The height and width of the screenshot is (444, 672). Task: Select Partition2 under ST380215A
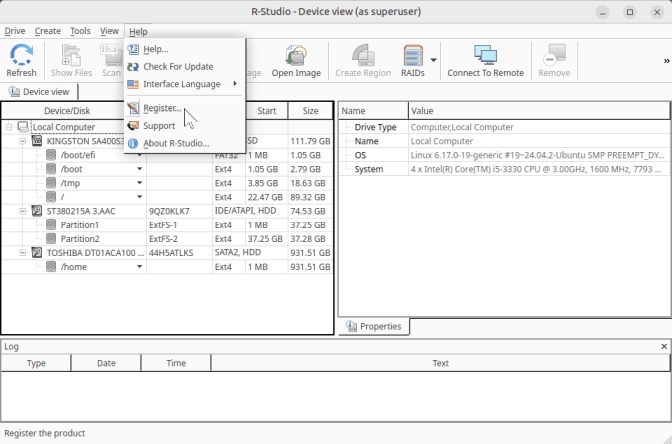[x=80, y=239]
